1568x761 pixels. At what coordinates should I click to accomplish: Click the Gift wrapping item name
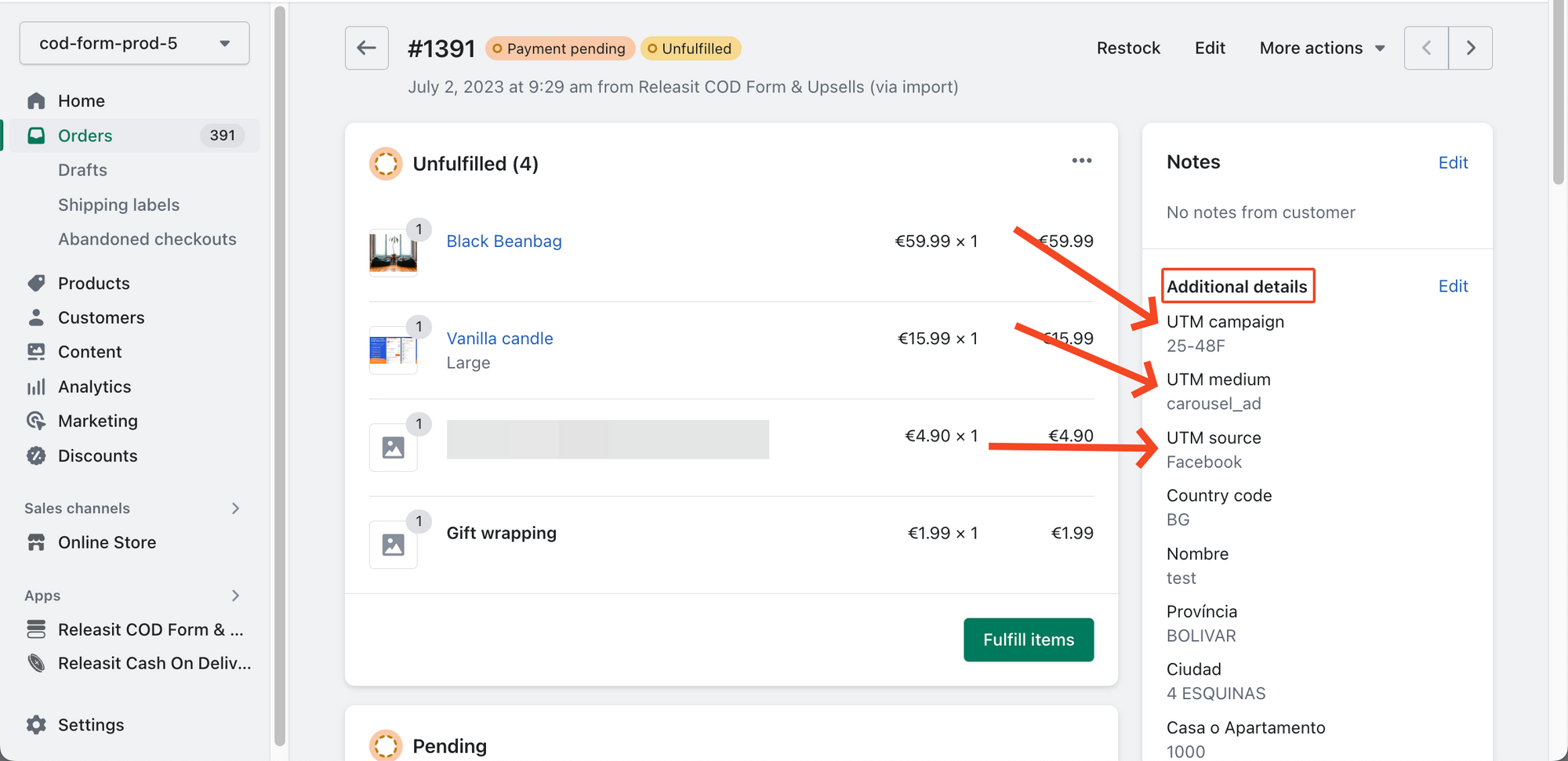click(x=502, y=533)
